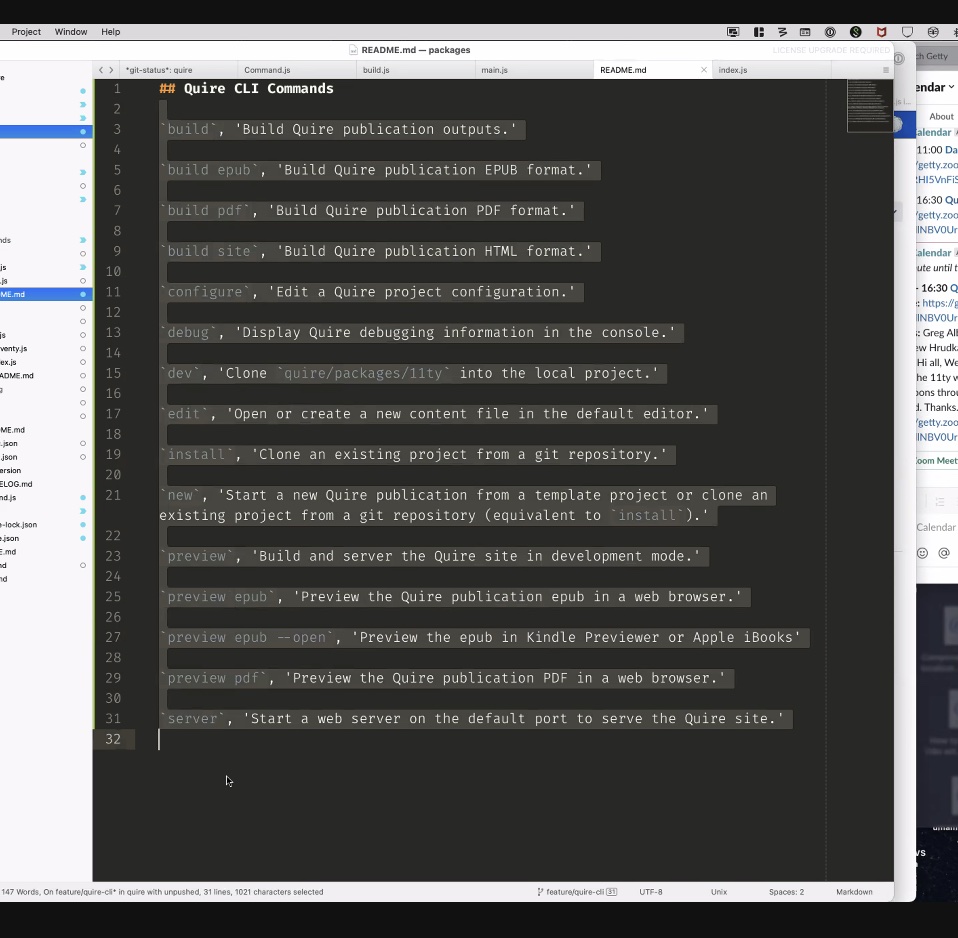This screenshot has width=958, height=938.
Task: Click the status circle beside venty.js
Action: point(82,348)
